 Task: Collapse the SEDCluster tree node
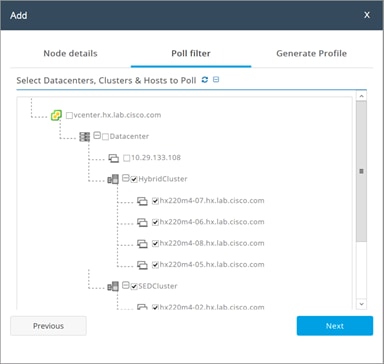[126, 285]
